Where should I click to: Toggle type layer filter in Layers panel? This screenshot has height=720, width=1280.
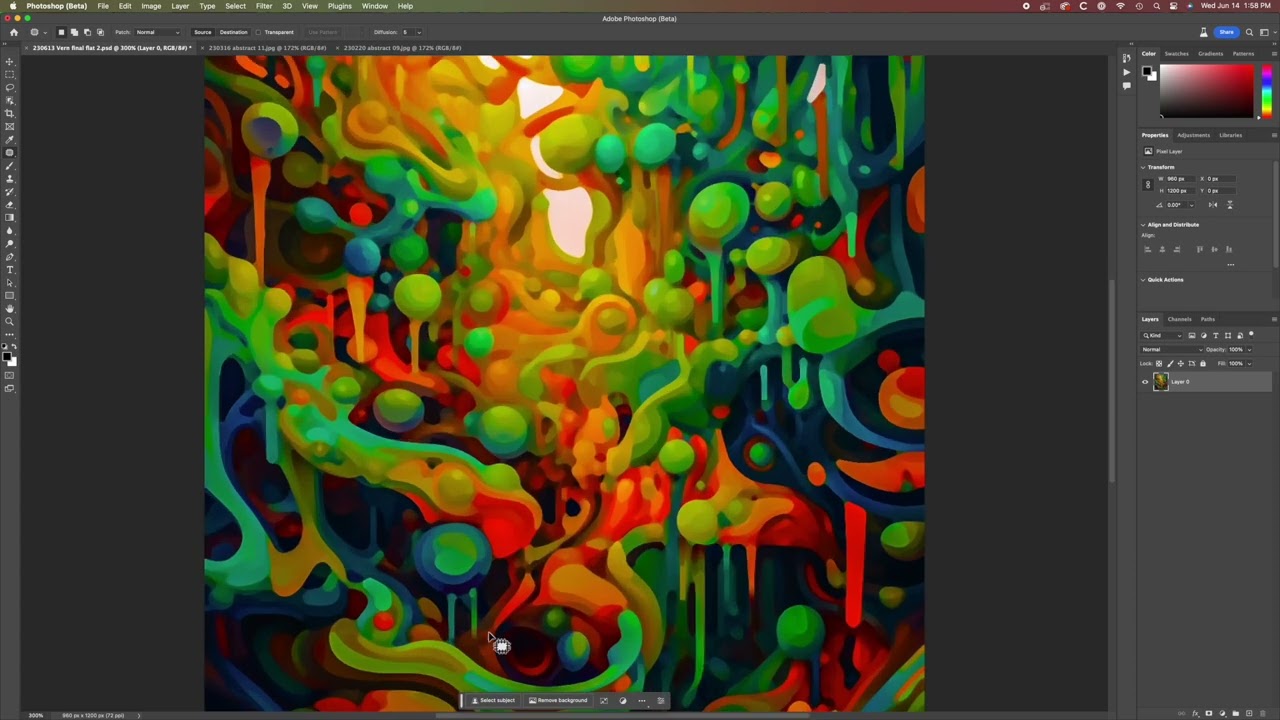click(x=1216, y=335)
